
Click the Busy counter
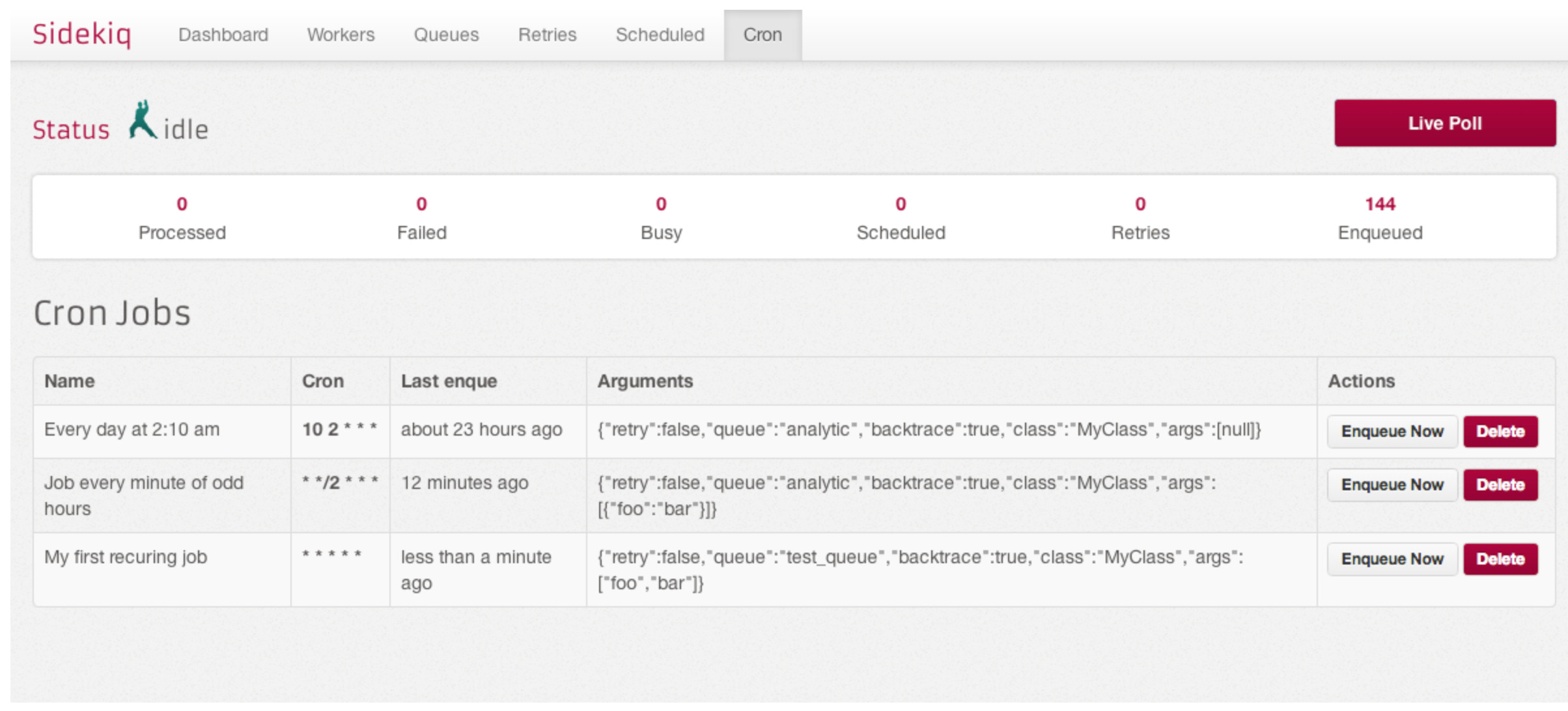pos(661,218)
